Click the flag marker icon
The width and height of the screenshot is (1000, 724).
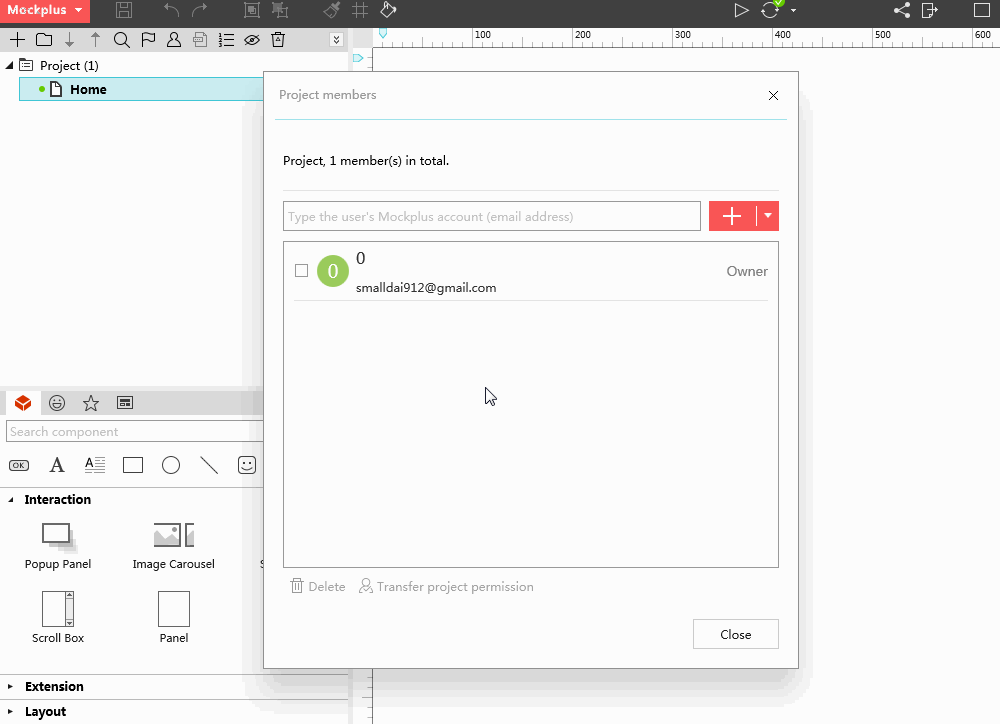[148, 40]
